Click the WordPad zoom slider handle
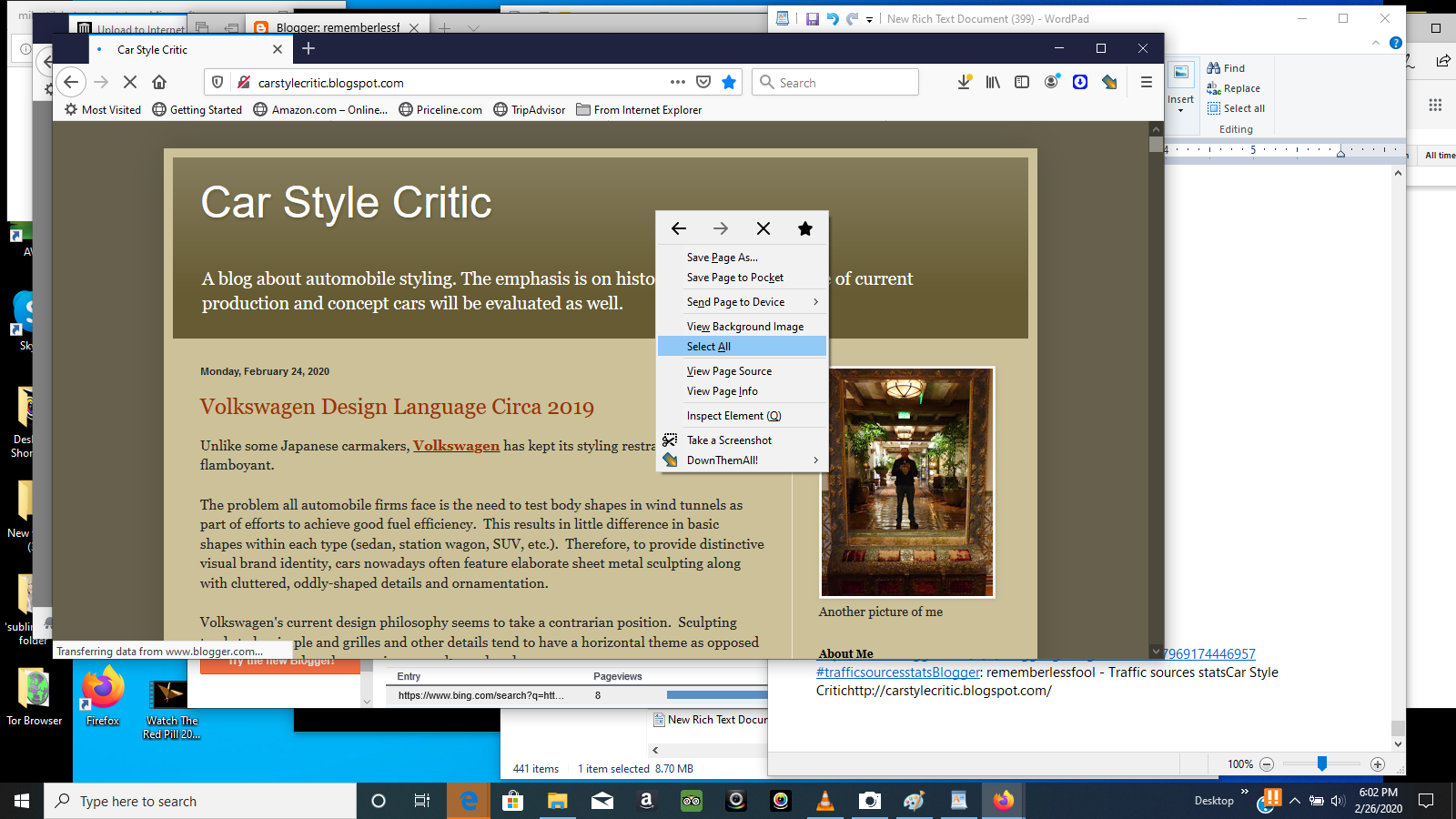The image size is (1456, 819). 1322,763
